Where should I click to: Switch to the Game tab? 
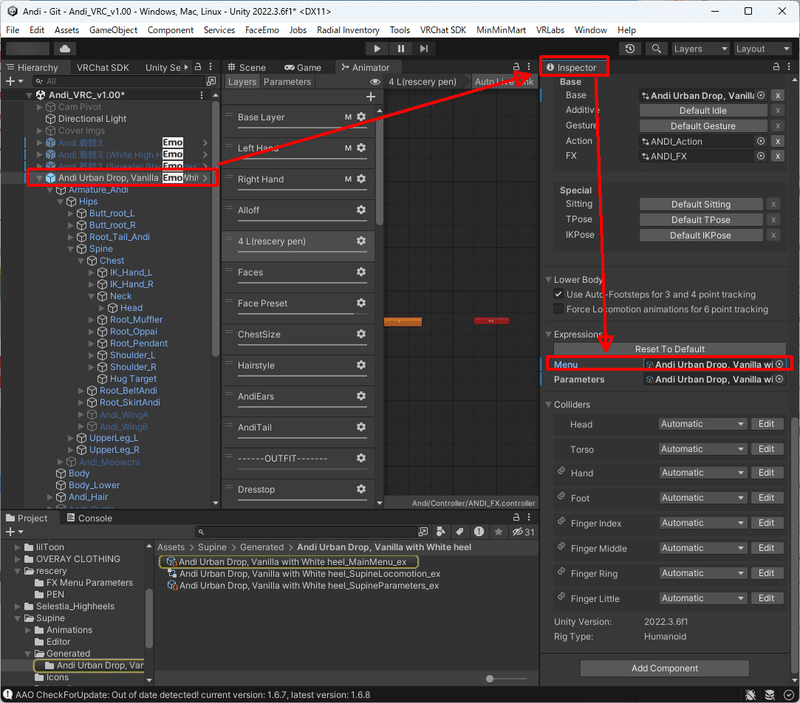click(x=303, y=67)
